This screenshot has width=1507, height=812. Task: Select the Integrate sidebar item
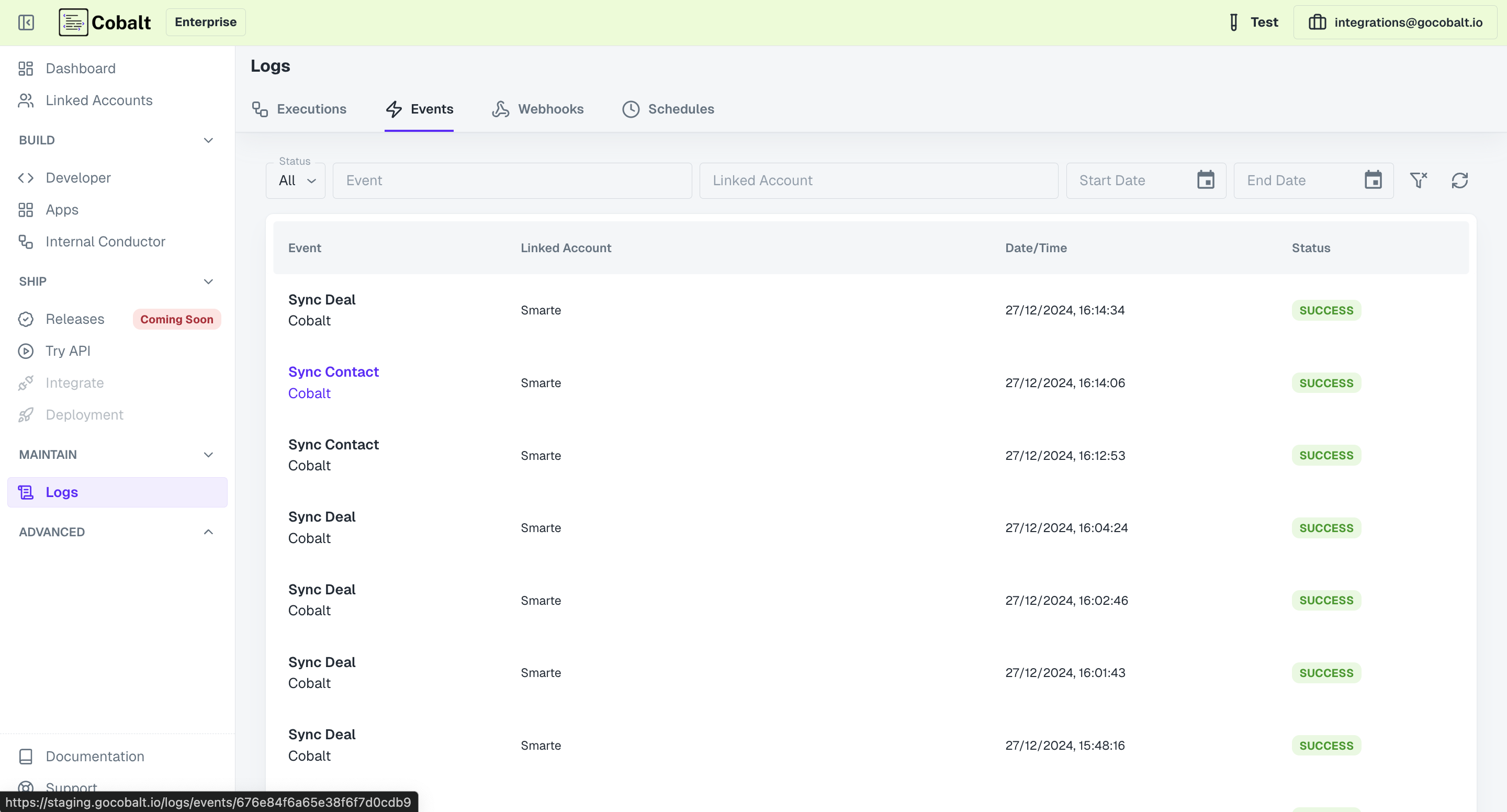tap(74, 382)
